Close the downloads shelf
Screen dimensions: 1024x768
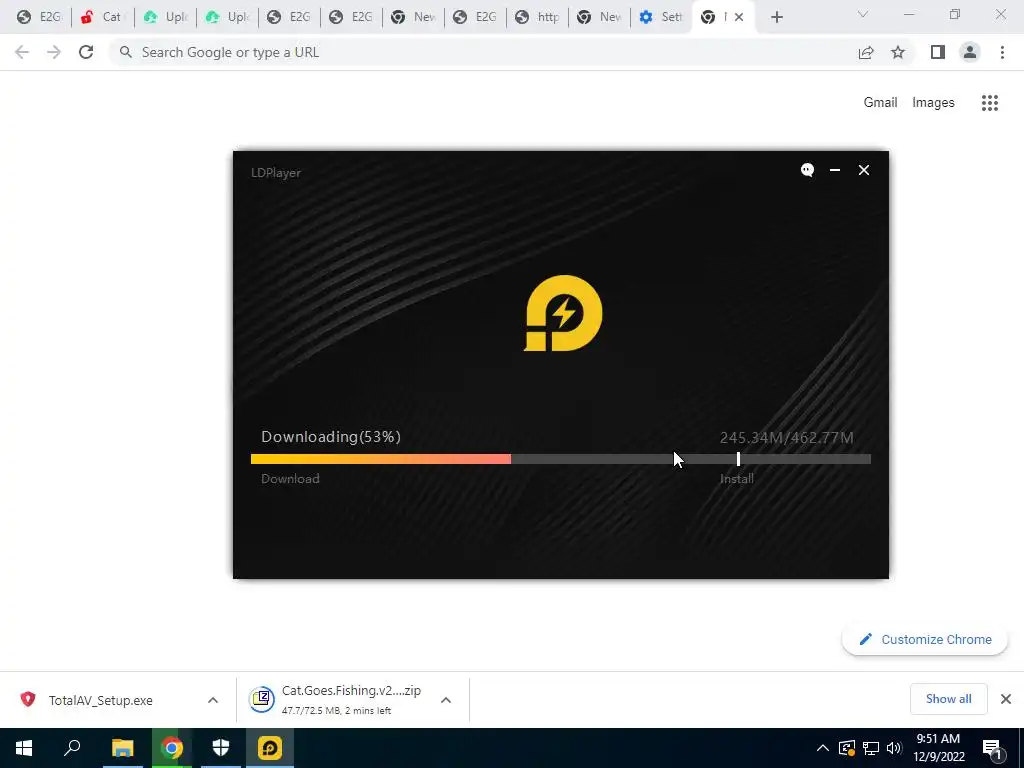click(x=1006, y=699)
